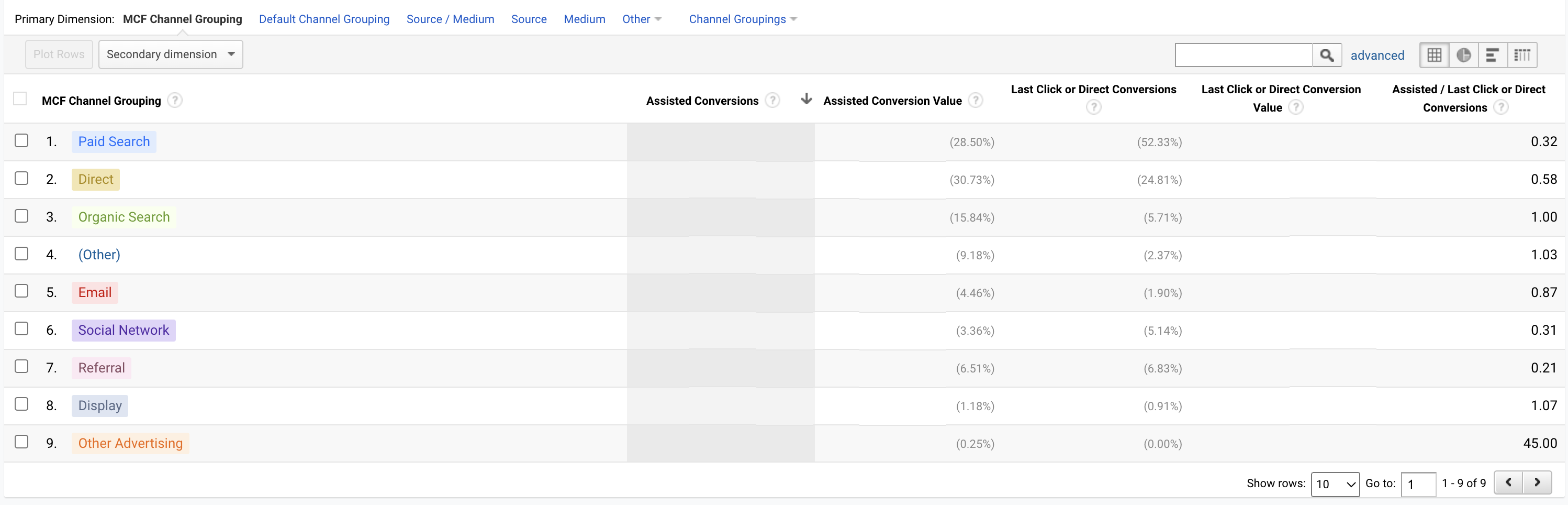Screen dimensions: 1568x505
Task: Select the performance bar view icon
Action: [x=1492, y=56]
